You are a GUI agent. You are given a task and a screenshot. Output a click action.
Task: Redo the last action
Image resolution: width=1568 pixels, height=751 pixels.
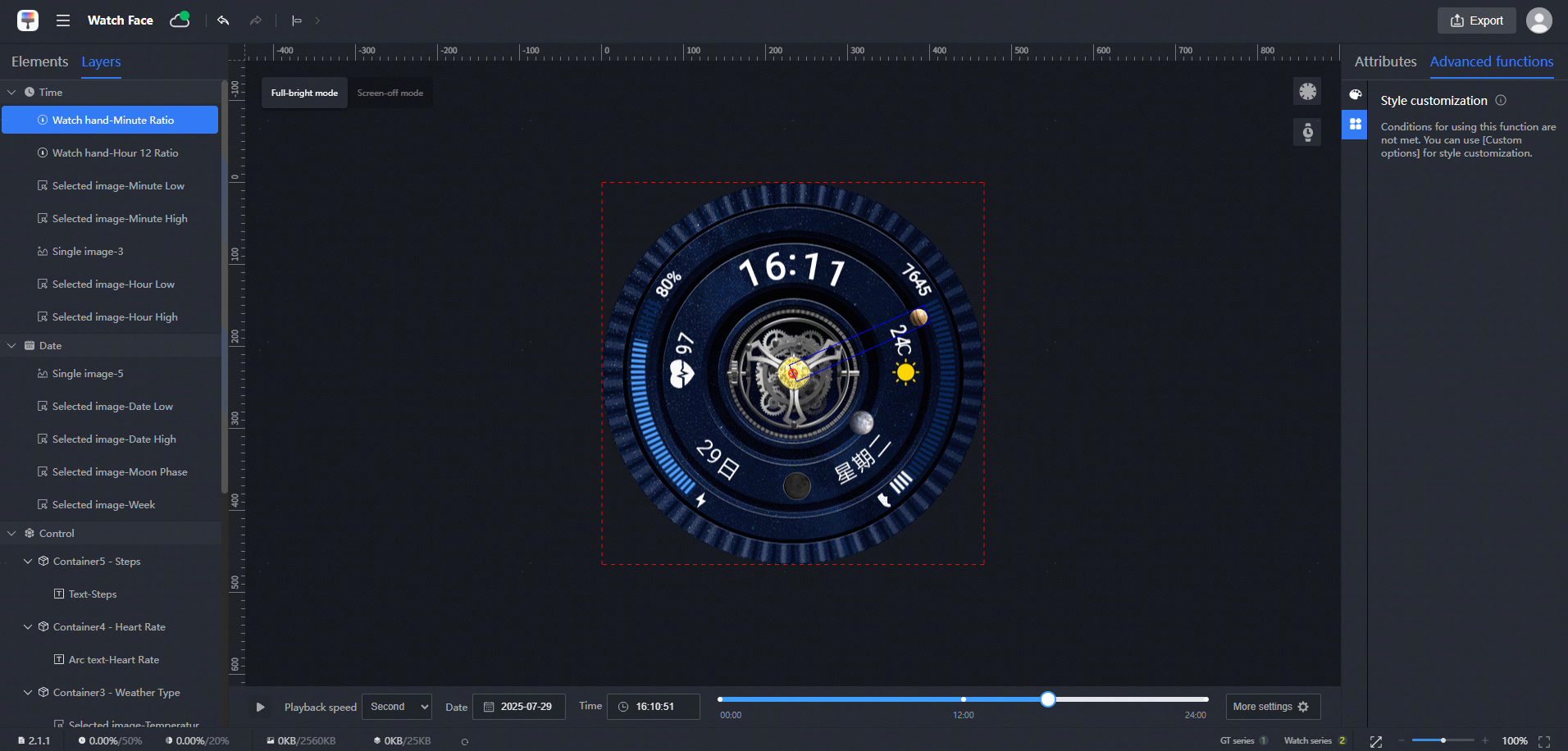[x=256, y=20]
